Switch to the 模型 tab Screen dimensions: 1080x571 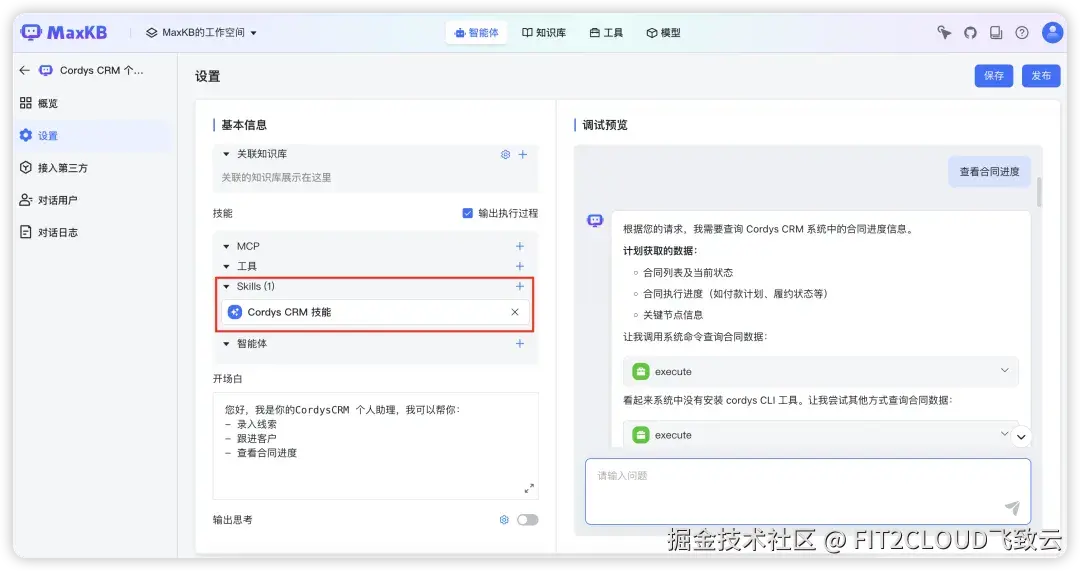coord(663,32)
